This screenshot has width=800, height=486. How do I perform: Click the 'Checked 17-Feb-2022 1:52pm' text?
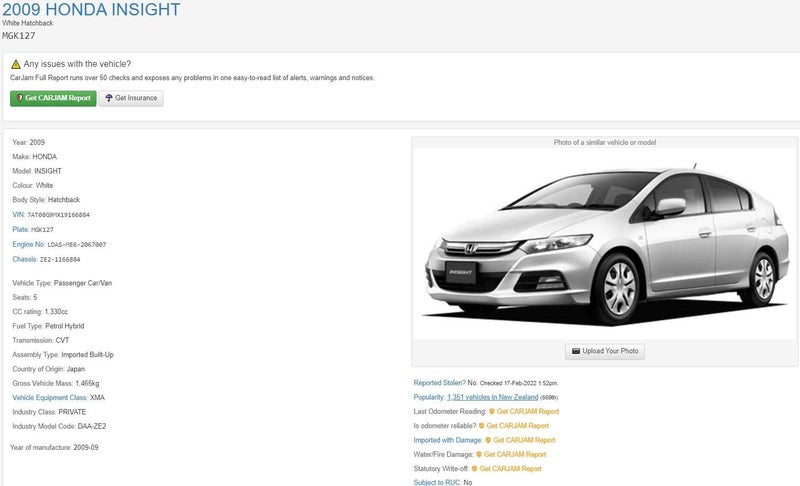(x=519, y=383)
